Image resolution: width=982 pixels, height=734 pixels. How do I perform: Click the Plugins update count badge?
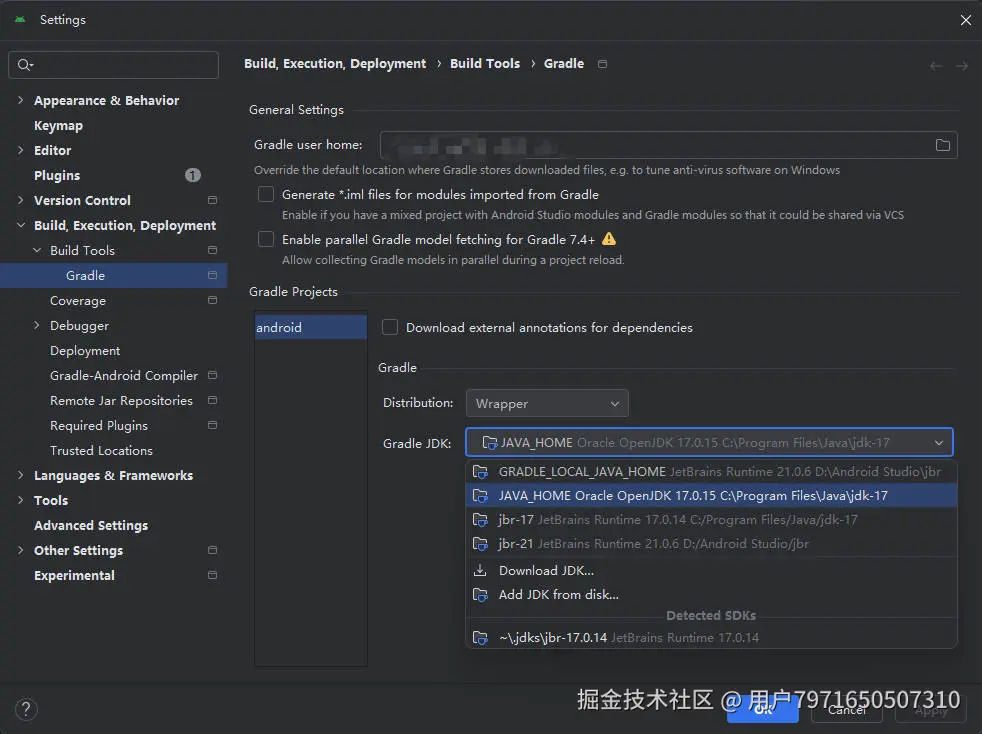click(193, 175)
